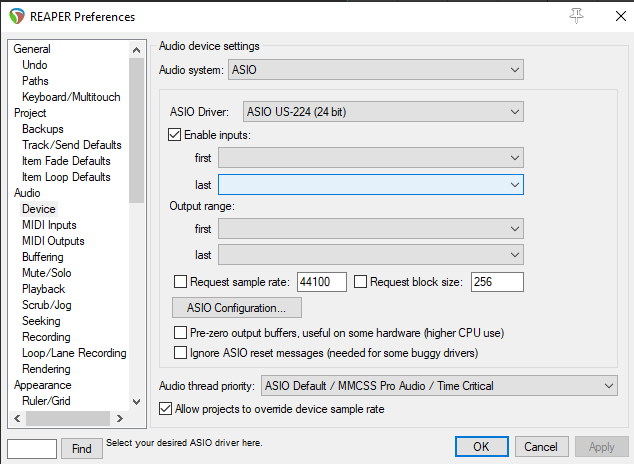The height and width of the screenshot is (464, 634).
Task: Expand the Audio thread priority dropdown
Action: click(438, 385)
